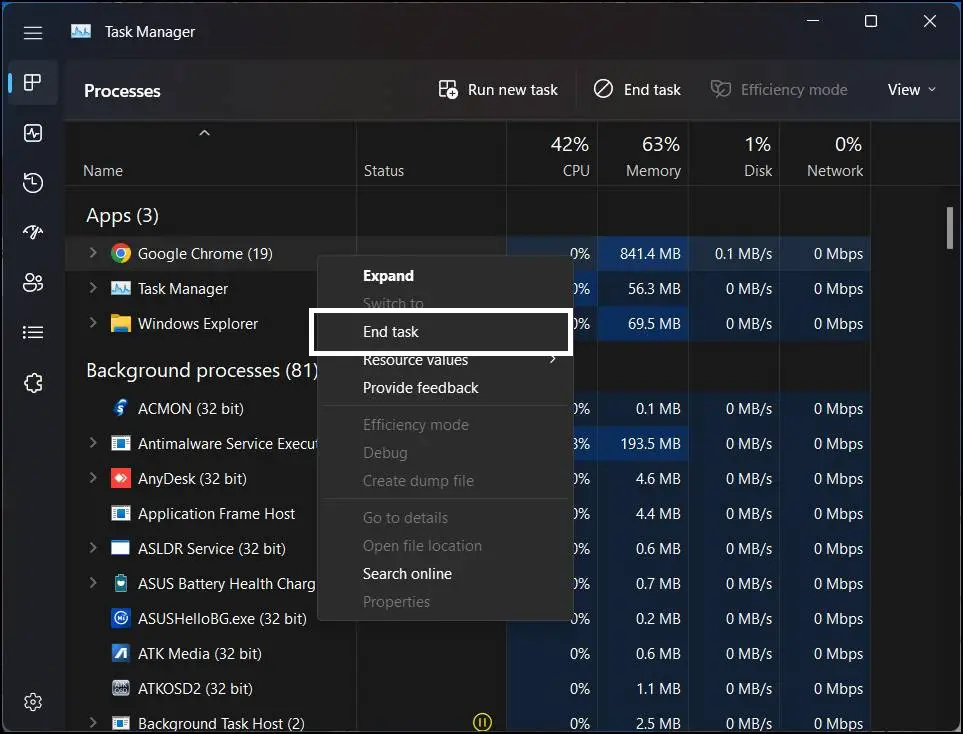Viewport: 963px width, 734px height.
Task: Click the Background processes (81) group header
Action: [202, 370]
